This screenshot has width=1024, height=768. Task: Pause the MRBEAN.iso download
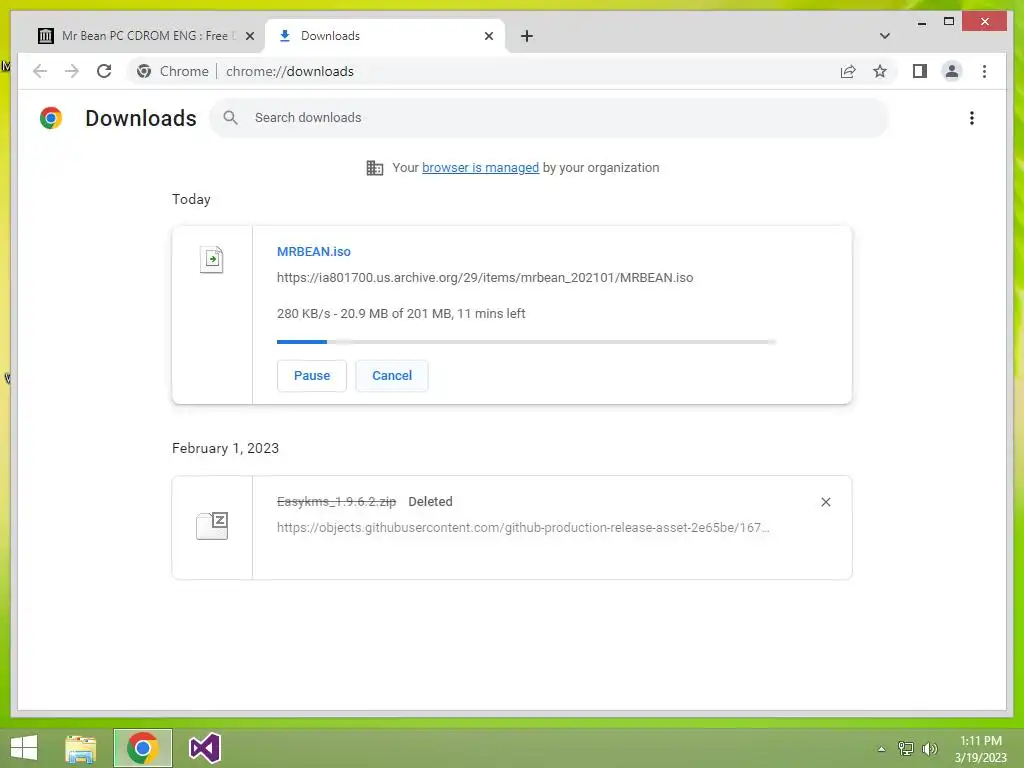point(312,376)
